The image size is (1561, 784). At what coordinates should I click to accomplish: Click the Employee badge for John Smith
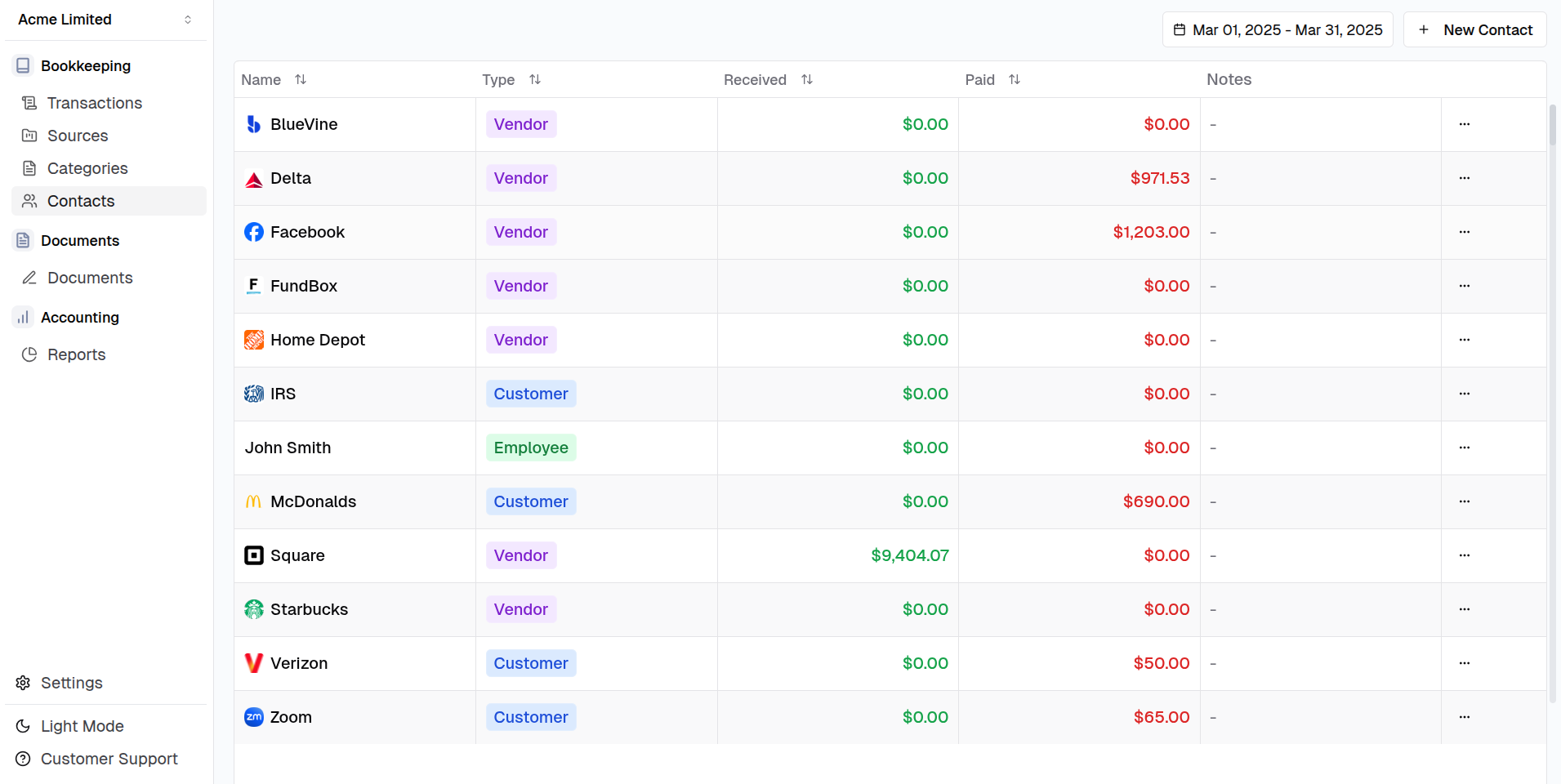click(531, 448)
